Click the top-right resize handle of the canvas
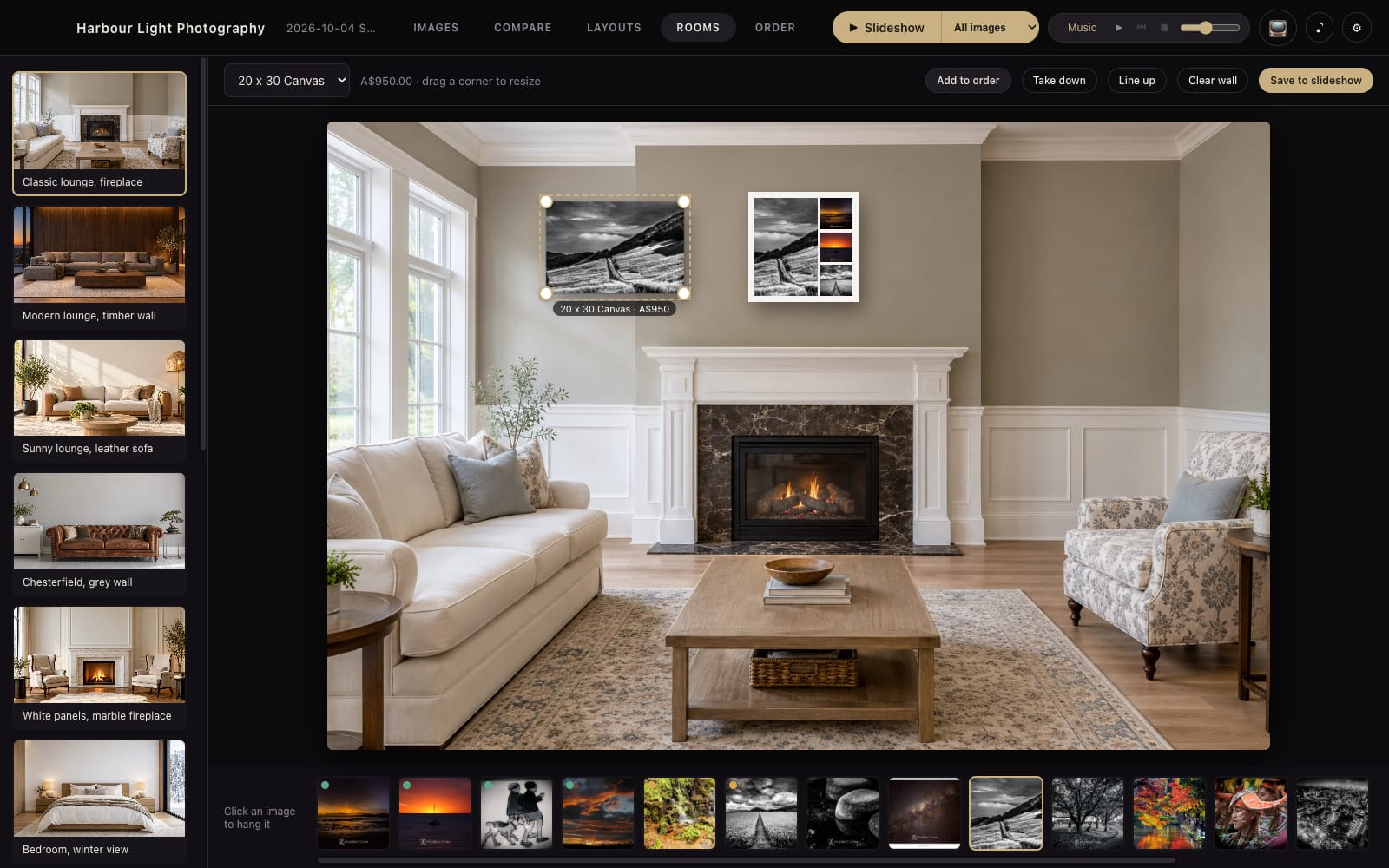 [684, 201]
